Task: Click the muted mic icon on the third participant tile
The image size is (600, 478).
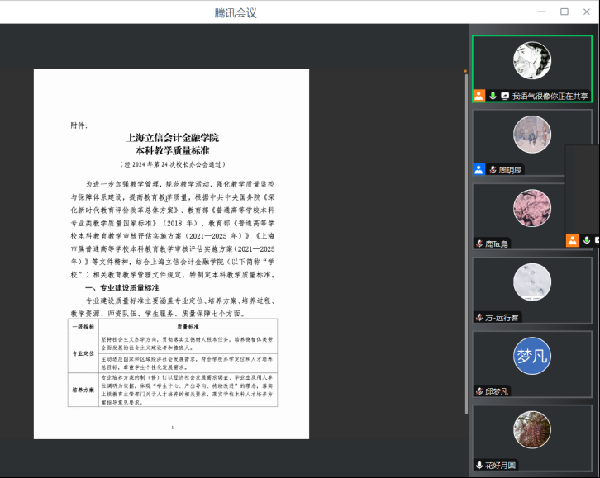Action: coord(480,243)
